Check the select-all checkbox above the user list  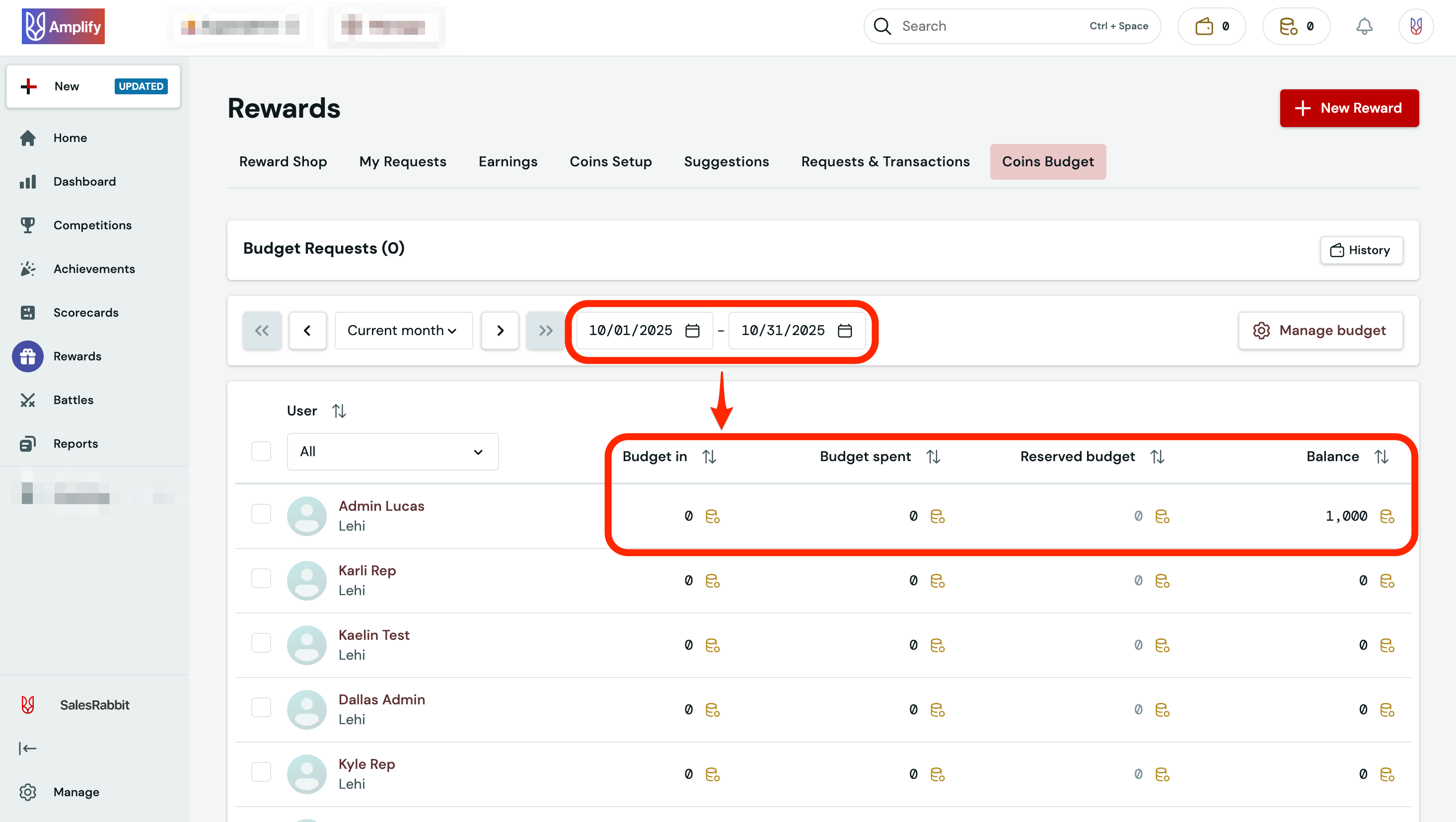click(x=261, y=451)
